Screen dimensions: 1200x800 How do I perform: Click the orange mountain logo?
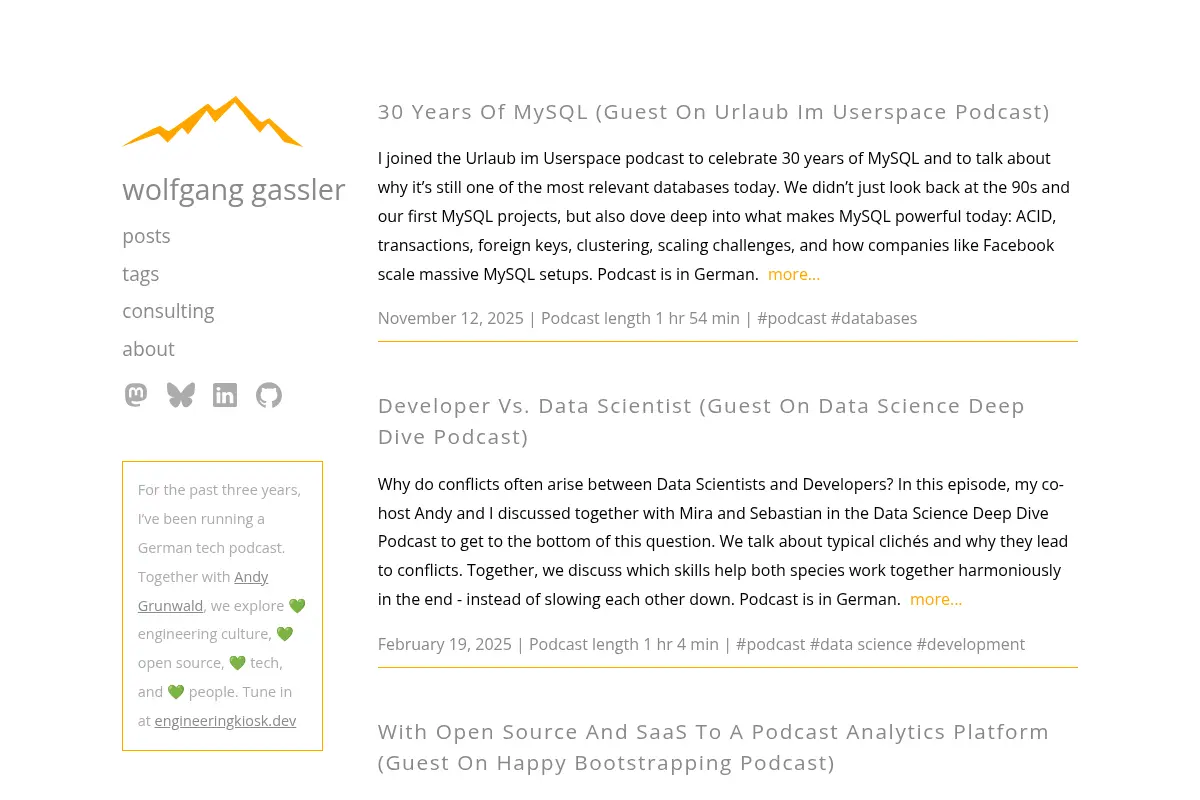212,122
